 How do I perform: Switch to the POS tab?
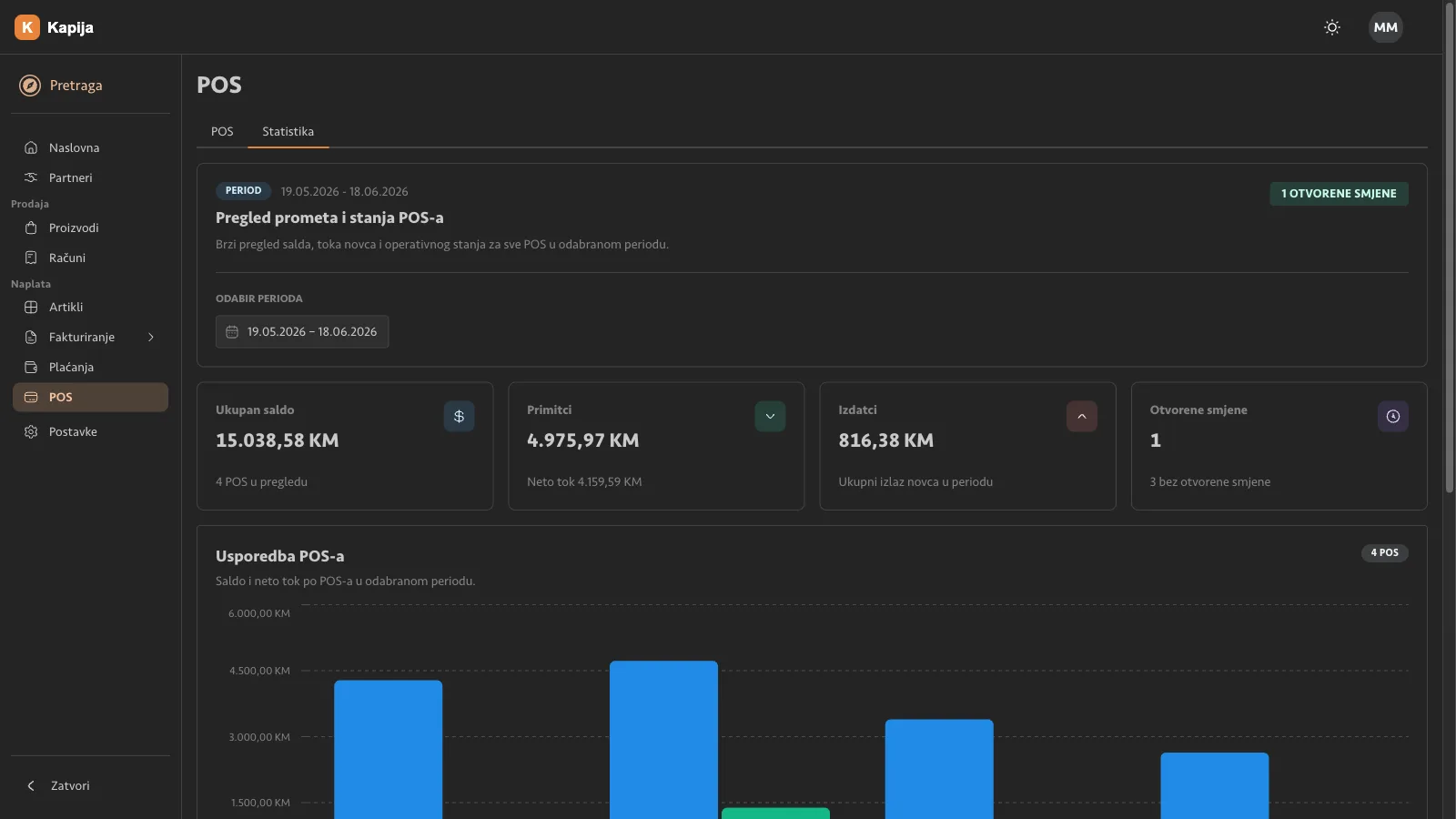pyautogui.click(x=222, y=131)
